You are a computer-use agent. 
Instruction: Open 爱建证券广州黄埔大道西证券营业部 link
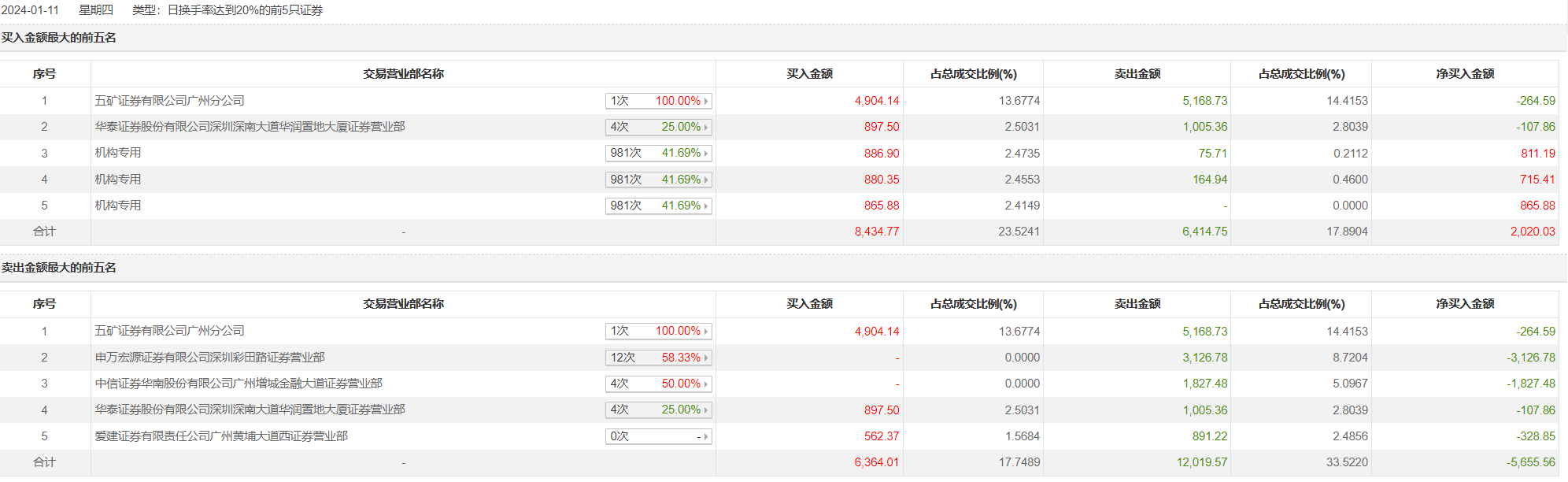[221, 436]
